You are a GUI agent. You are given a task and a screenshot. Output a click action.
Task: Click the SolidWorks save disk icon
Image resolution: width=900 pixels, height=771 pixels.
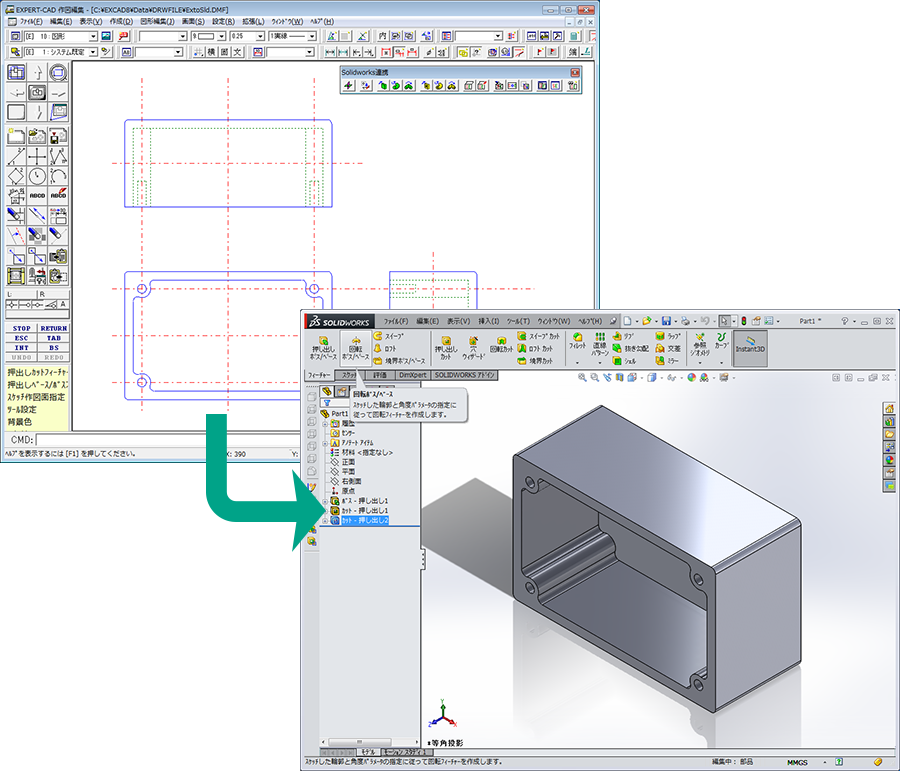[666, 321]
